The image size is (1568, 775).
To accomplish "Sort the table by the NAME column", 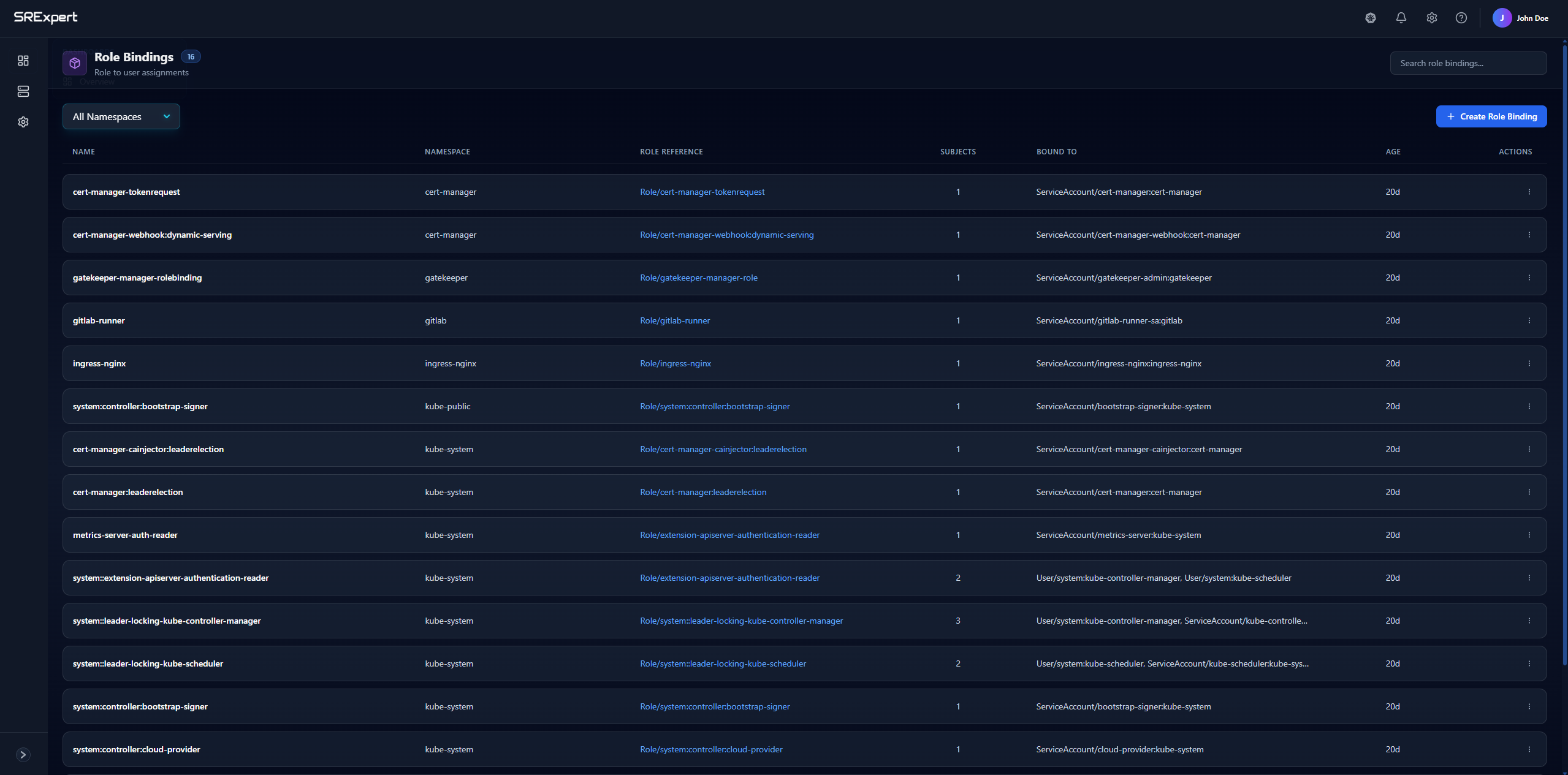I will pyautogui.click(x=84, y=151).
